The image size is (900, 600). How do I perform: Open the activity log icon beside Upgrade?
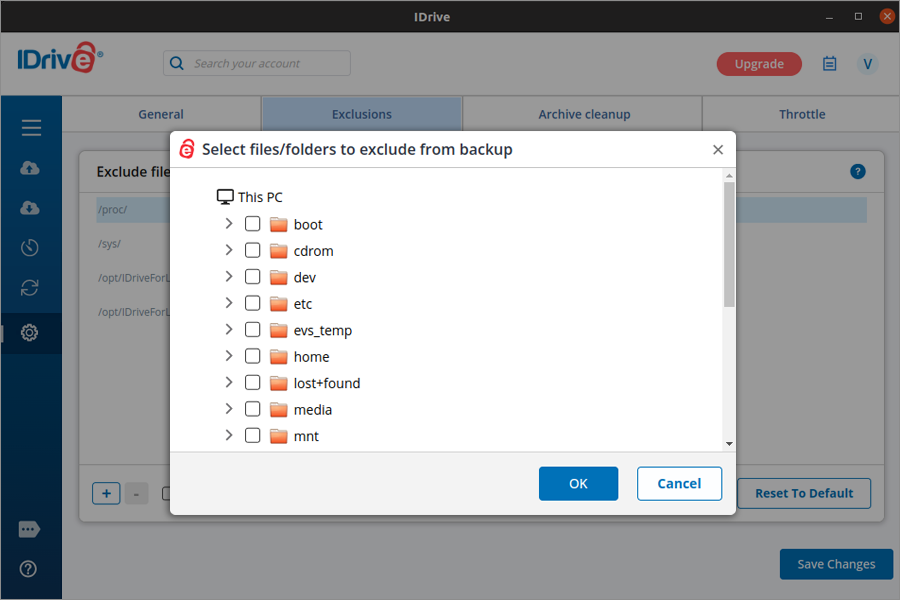[829, 64]
